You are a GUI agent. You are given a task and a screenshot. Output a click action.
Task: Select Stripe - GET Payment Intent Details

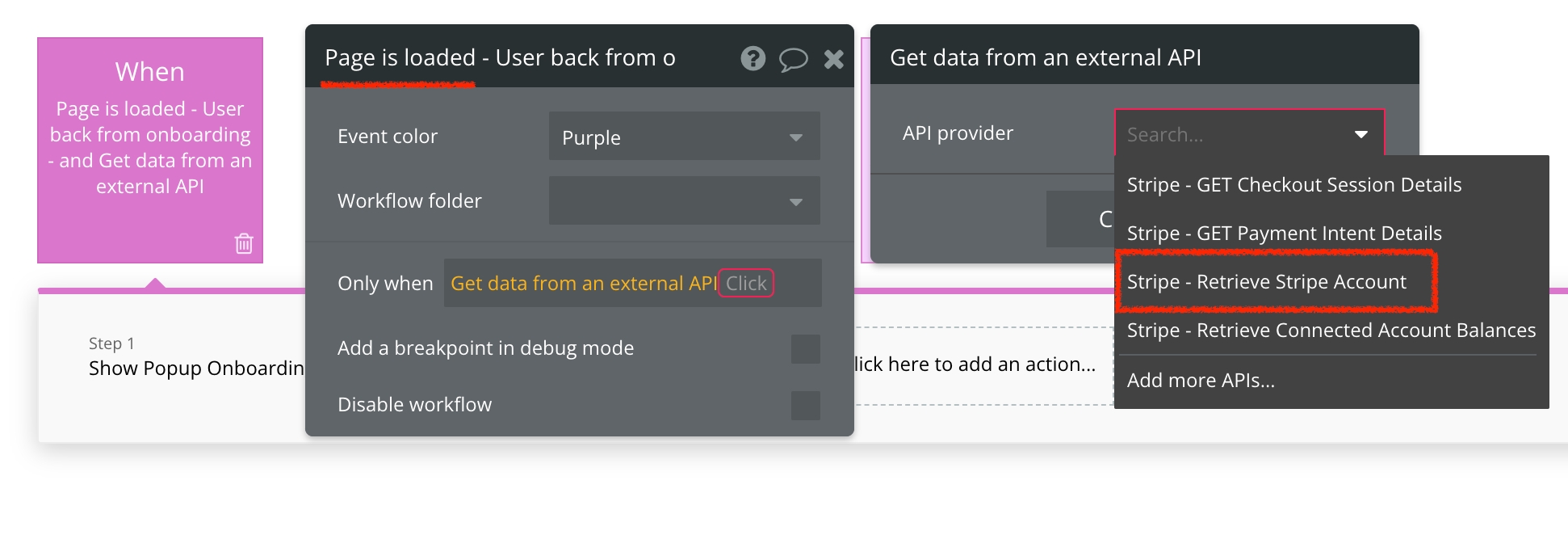point(1284,233)
